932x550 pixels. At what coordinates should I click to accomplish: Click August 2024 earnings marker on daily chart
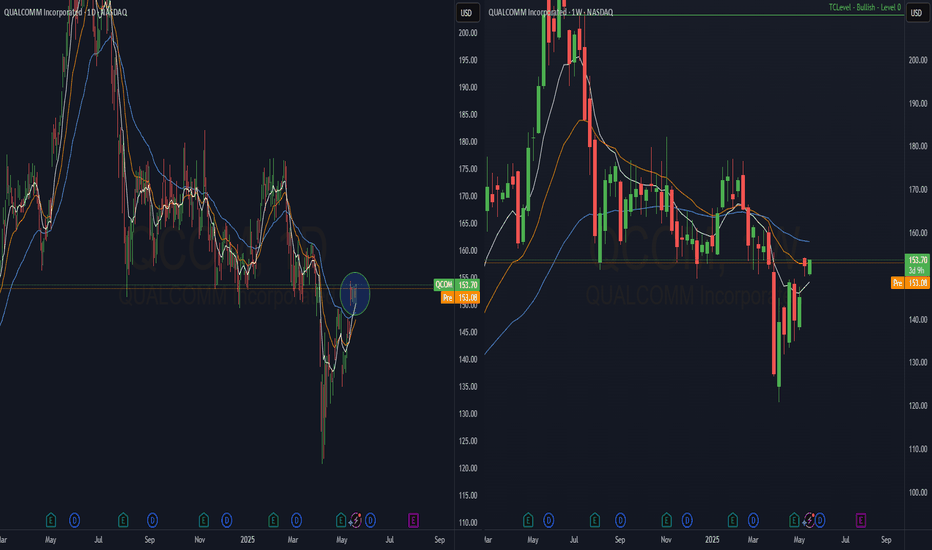pos(123,520)
